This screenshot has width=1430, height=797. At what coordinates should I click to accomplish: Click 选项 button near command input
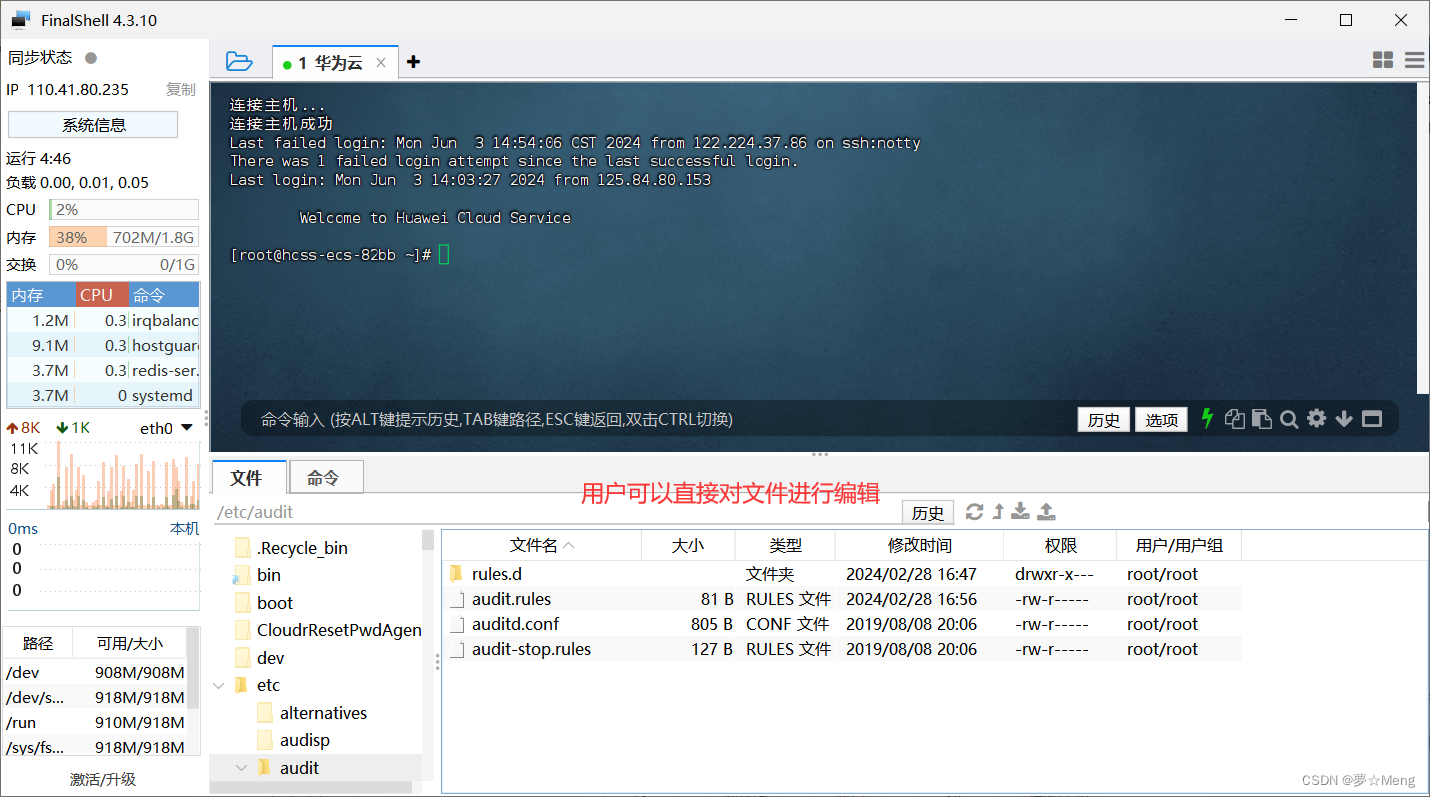[1161, 419]
